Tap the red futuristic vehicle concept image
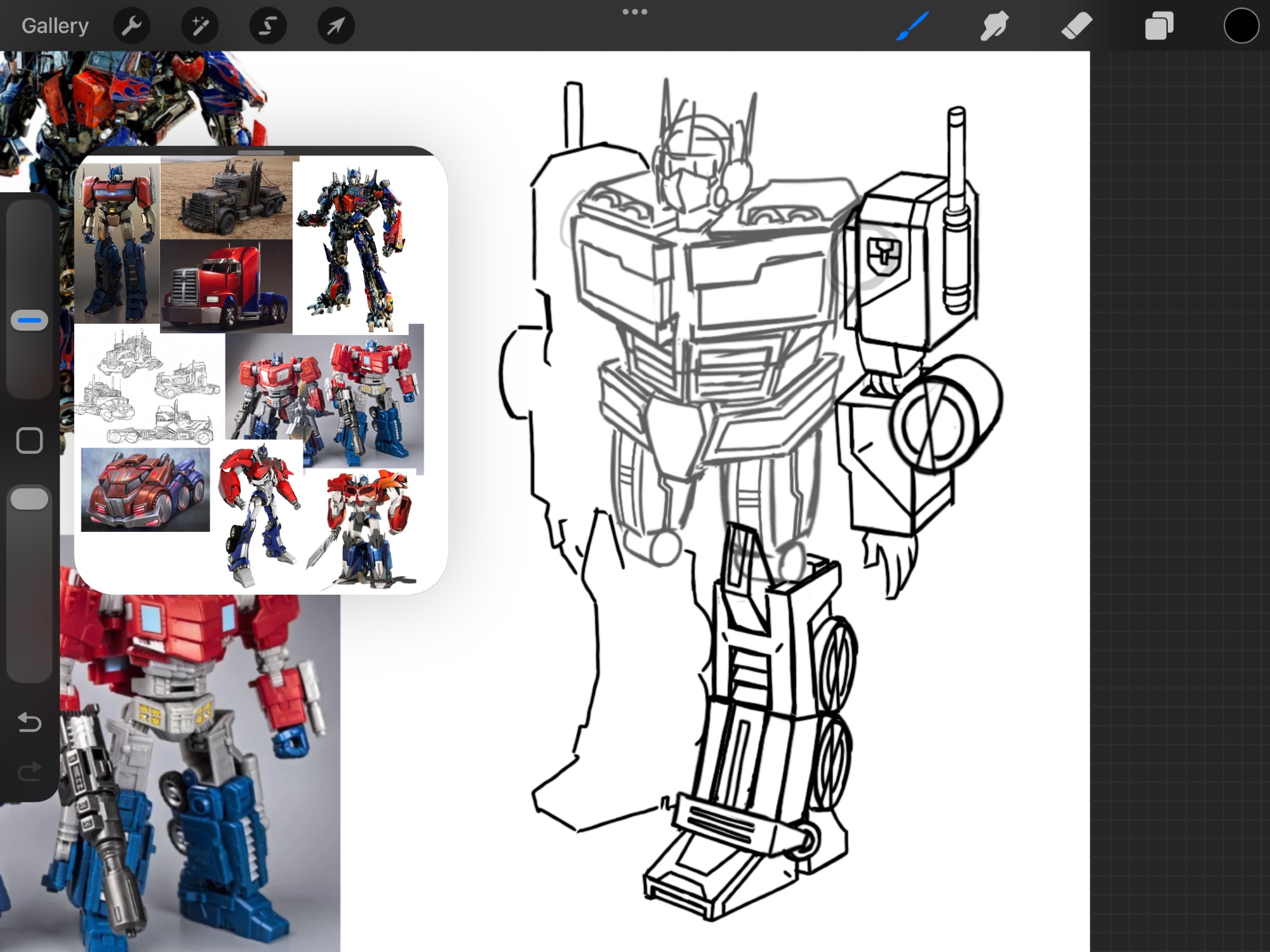Screen dimensions: 1270x952 [x=145, y=489]
